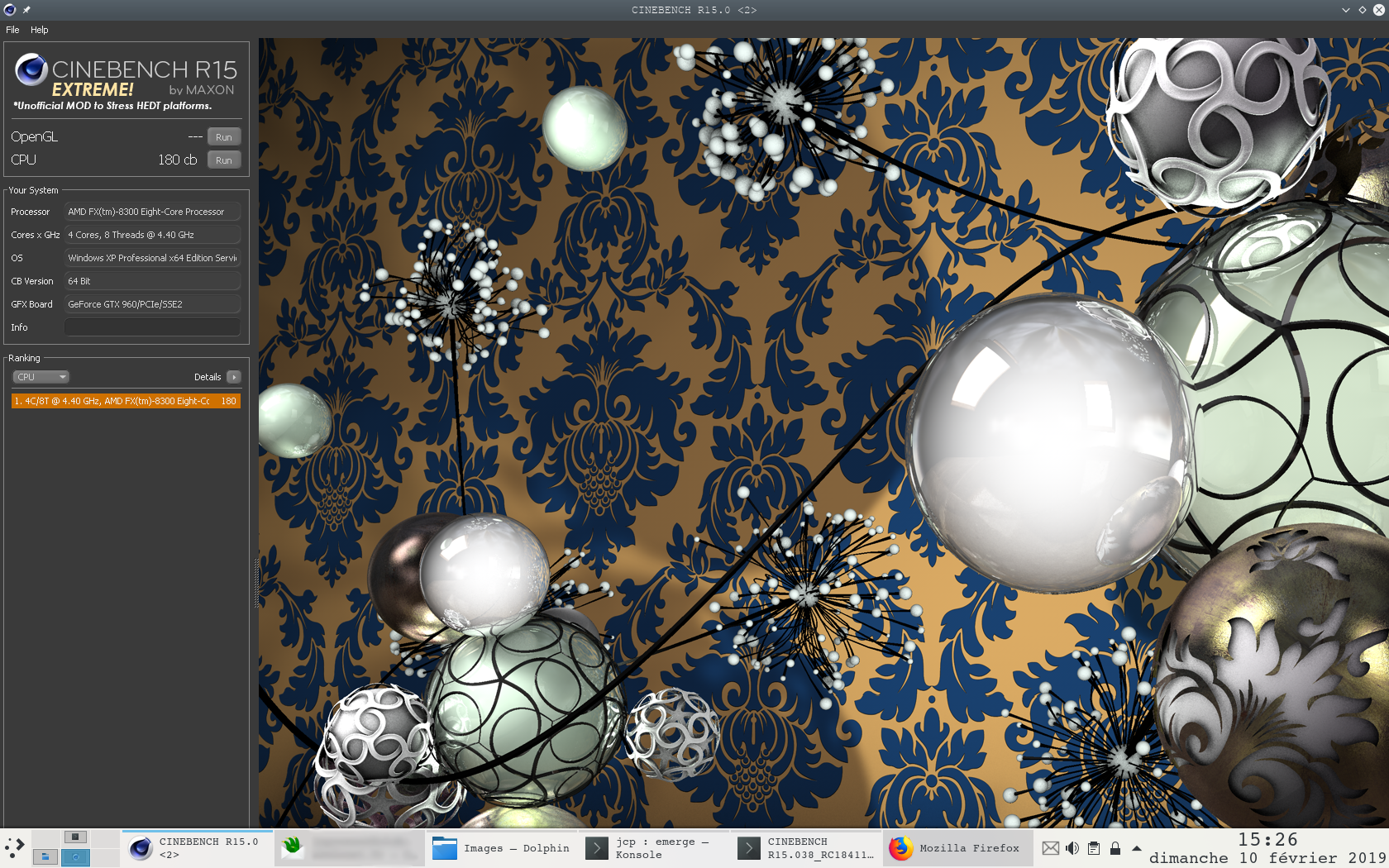Screen dimensions: 1389x868
Task: Click the Info input field
Action: coord(152,327)
